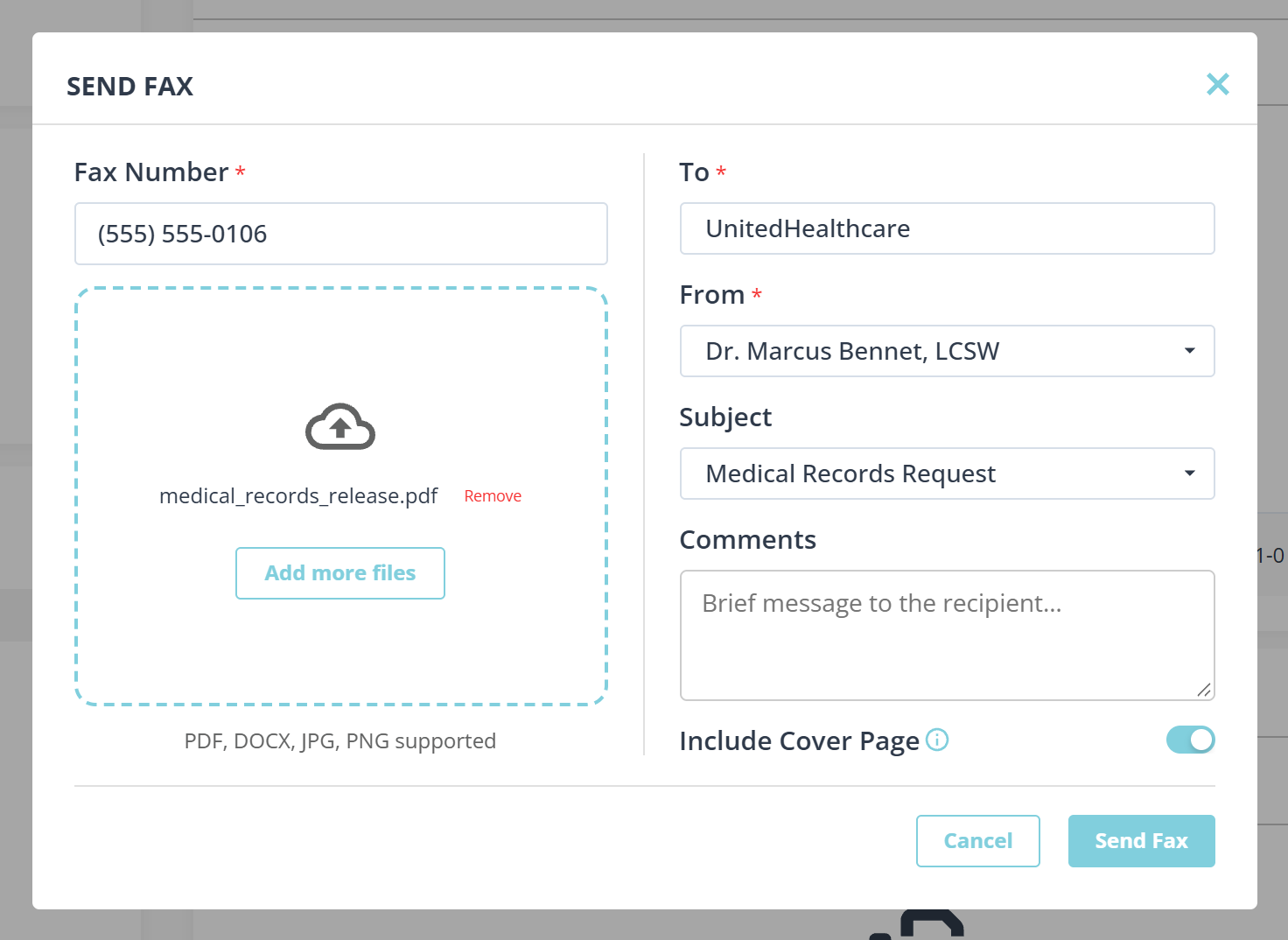
Task: Click the SEND FAX dialog title
Action: 130,87
